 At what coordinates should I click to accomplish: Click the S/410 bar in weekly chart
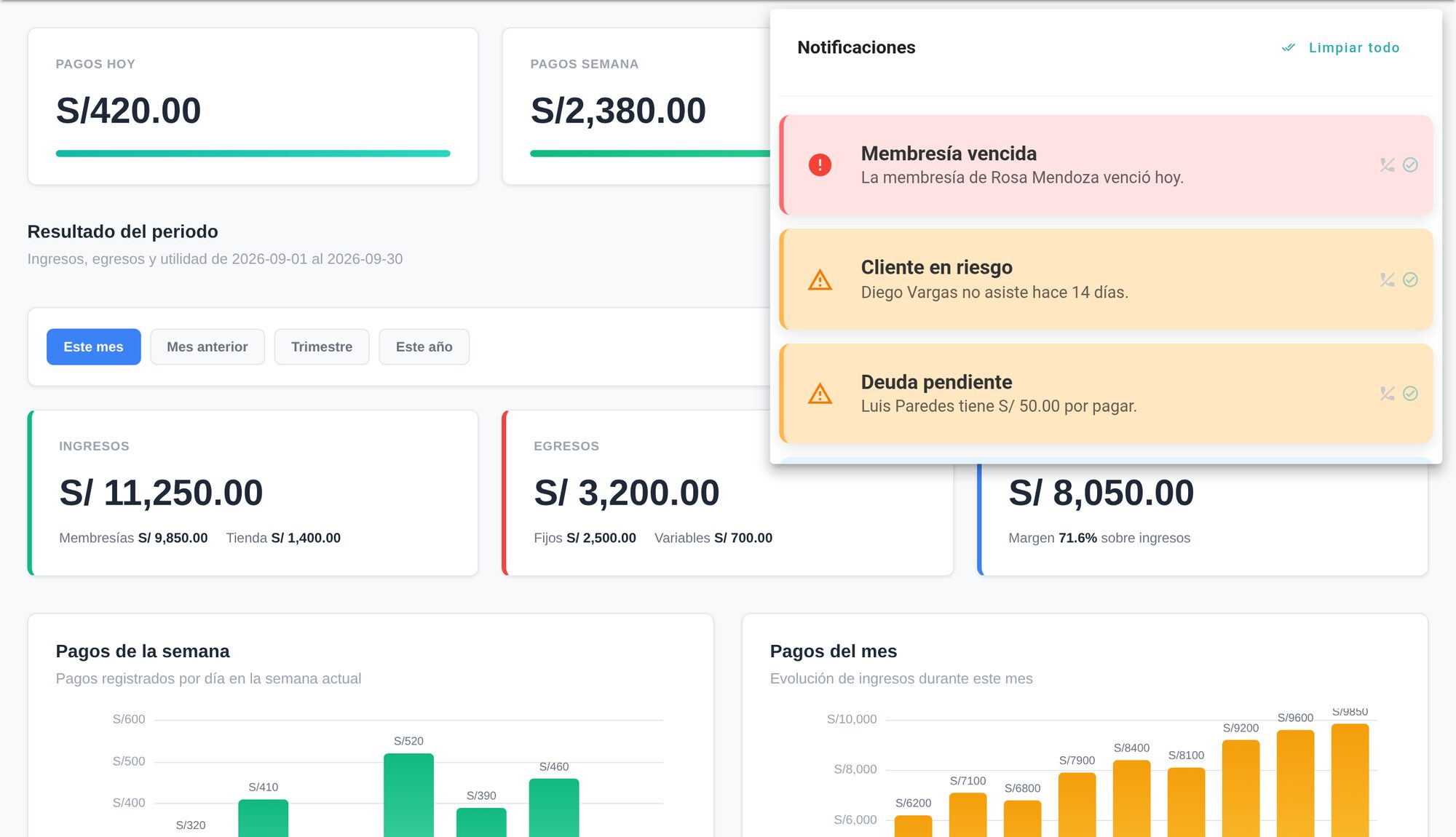pyautogui.click(x=263, y=818)
